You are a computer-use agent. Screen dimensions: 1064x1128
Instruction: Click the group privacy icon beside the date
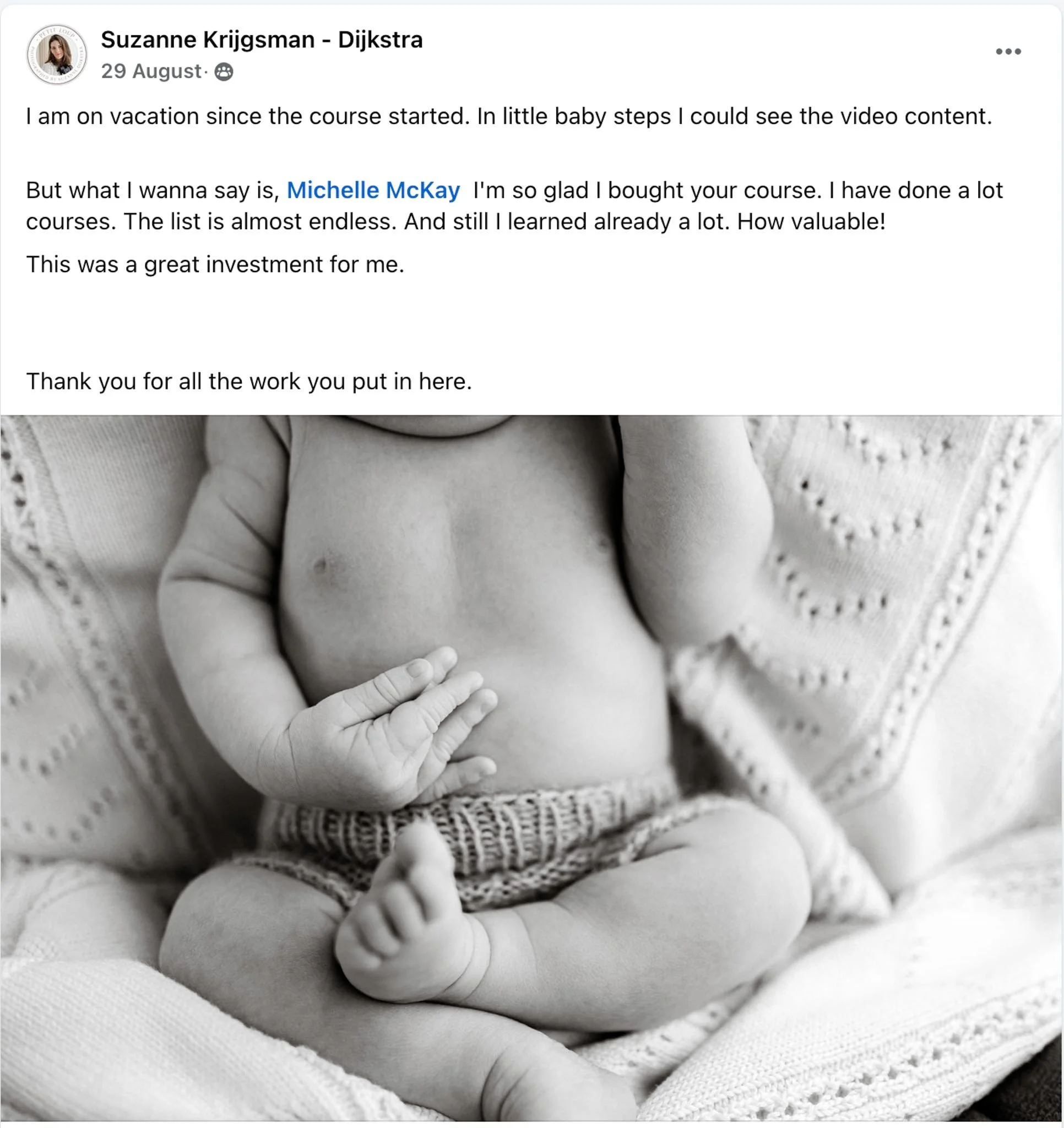224,72
